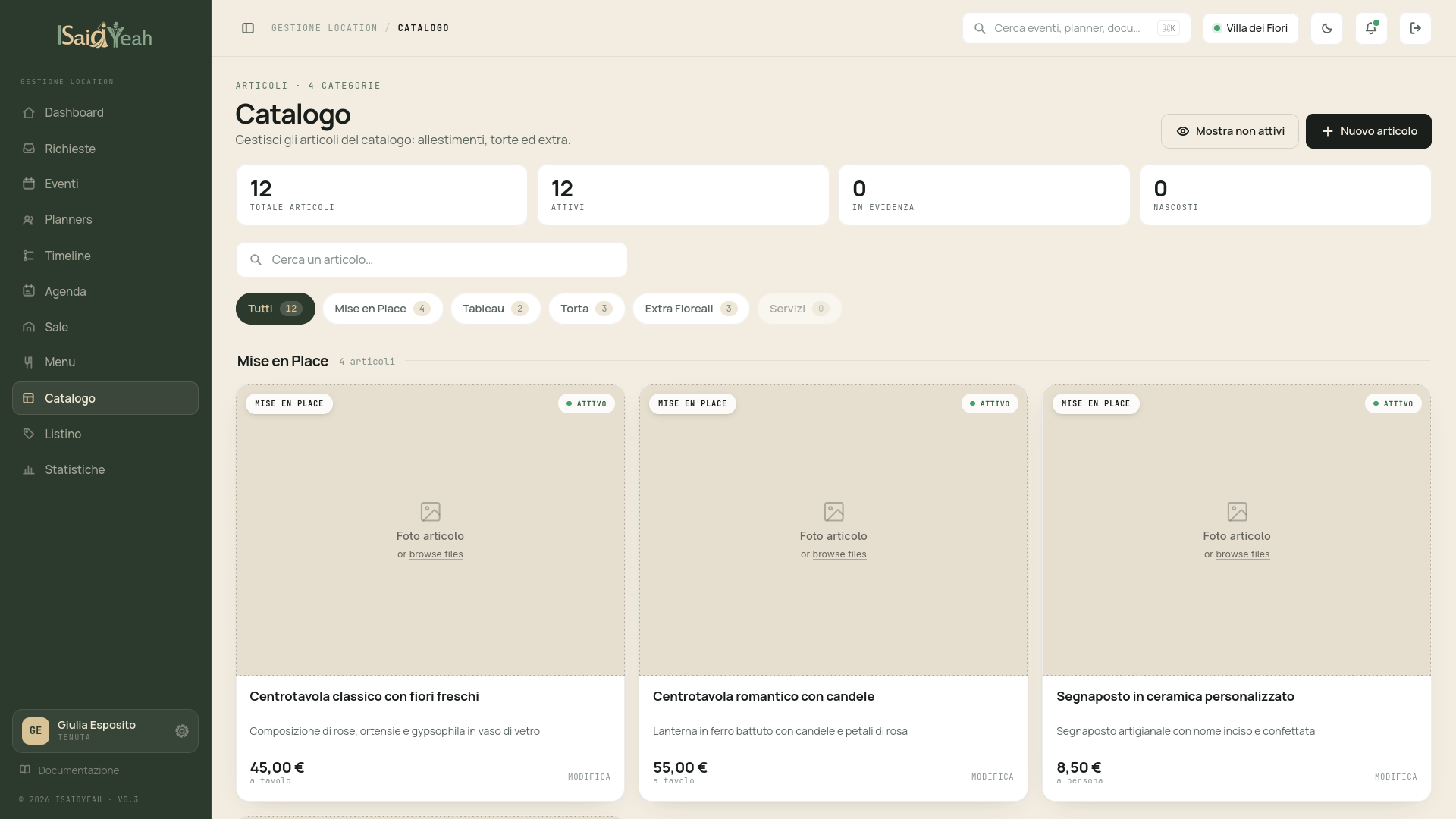This screenshot has height=819, width=1456.
Task: Filter by Tableau category
Action: tap(495, 309)
